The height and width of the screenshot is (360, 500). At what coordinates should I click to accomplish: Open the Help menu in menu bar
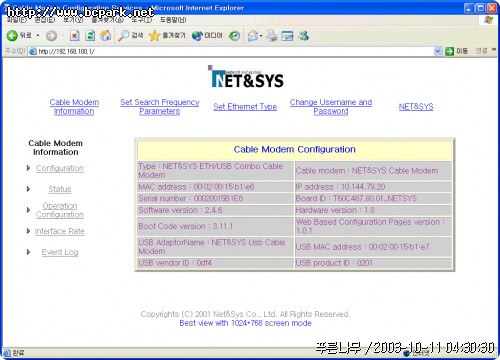[173, 20]
